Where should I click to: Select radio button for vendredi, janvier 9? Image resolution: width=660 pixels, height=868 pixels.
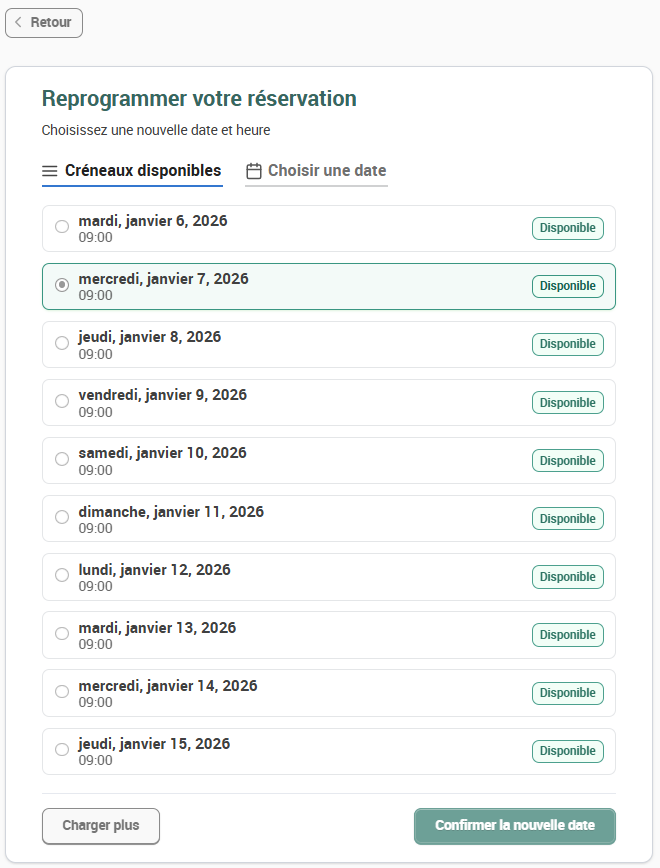[x=62, y=401]
